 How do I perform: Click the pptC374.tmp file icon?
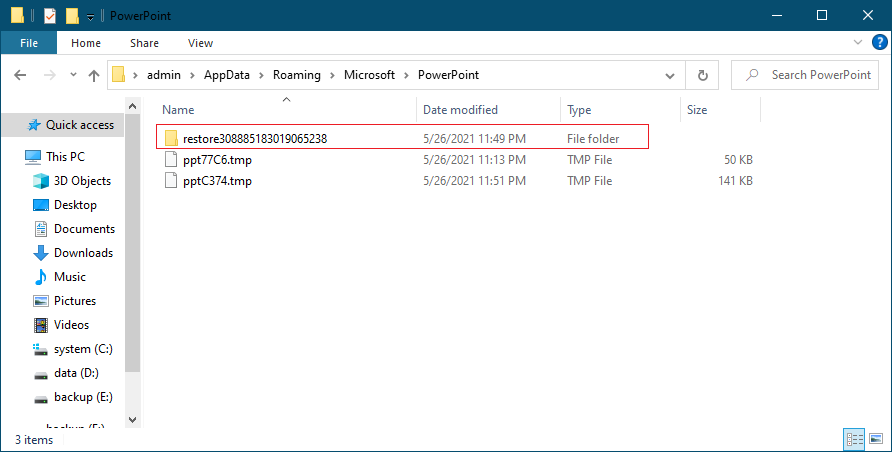[x=171, y=180]
